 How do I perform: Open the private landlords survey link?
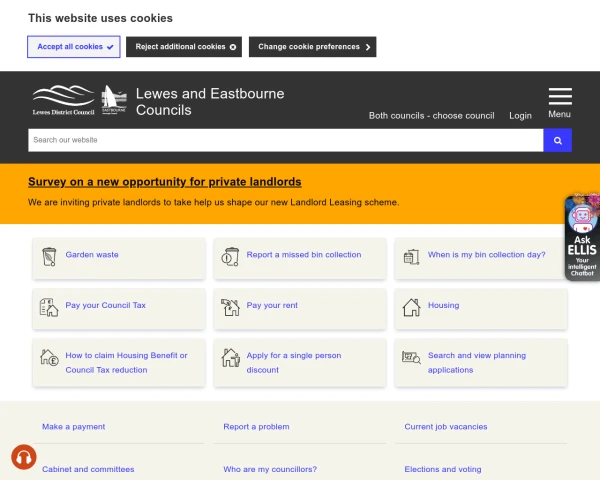164,182
